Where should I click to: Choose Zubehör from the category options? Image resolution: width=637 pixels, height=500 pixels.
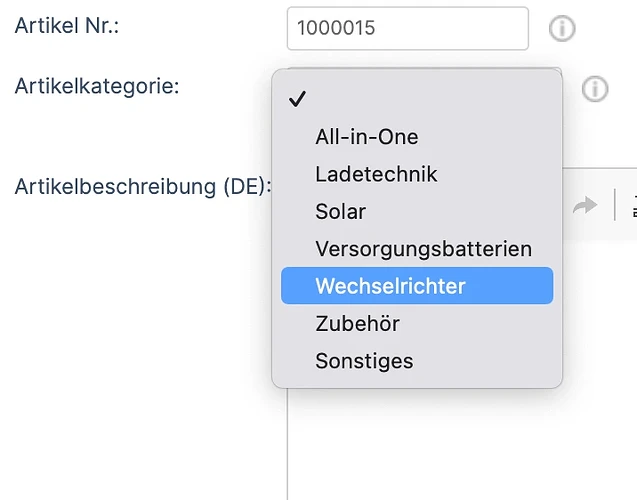coord(417,323)
